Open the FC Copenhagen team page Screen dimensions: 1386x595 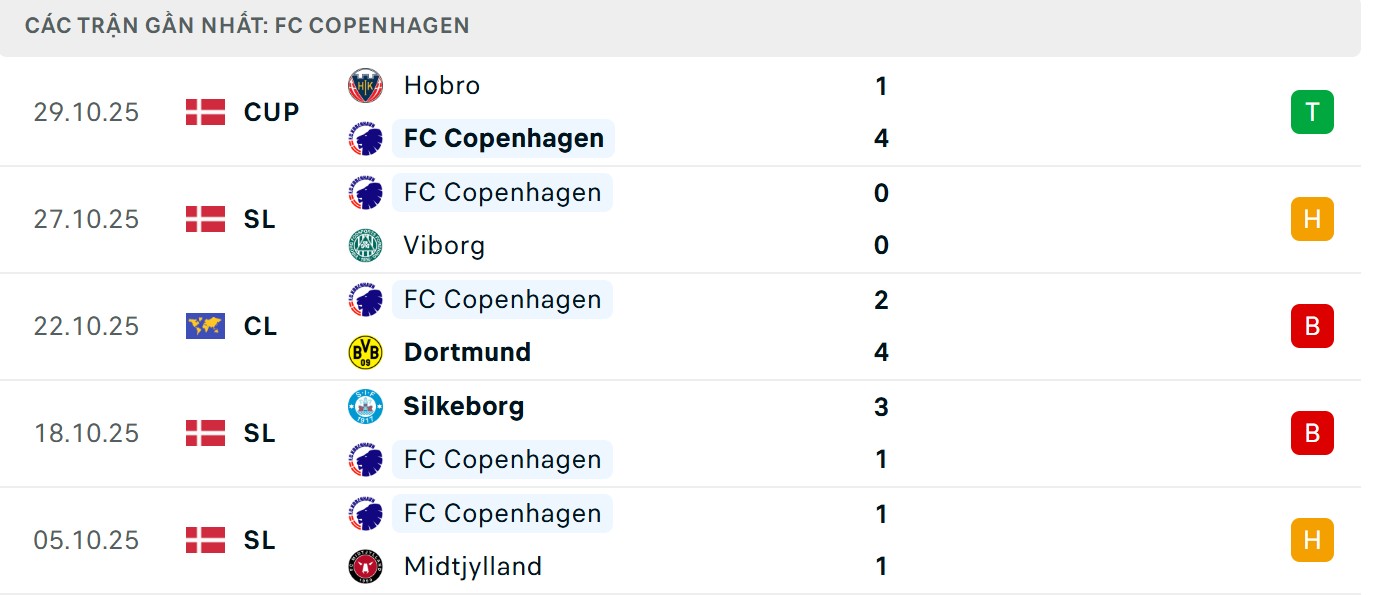coord(503,139)
